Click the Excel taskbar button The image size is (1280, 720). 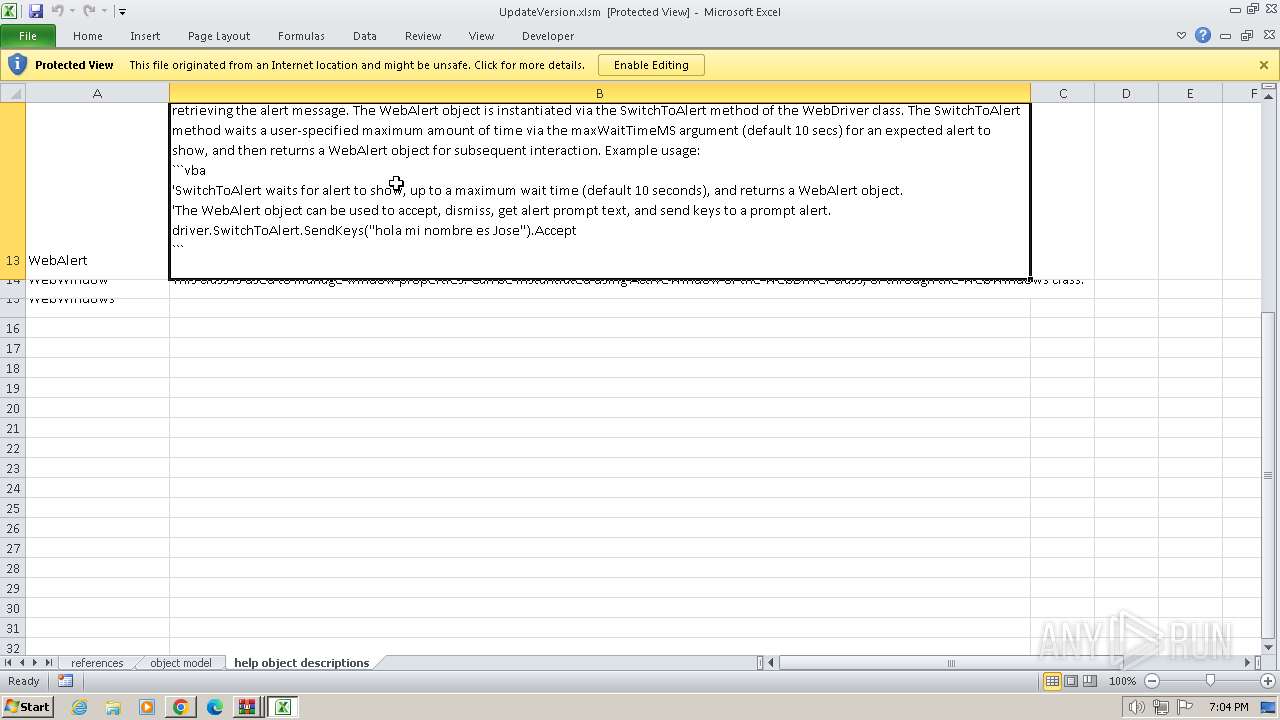pyautogui.click(x=282, y=707)
